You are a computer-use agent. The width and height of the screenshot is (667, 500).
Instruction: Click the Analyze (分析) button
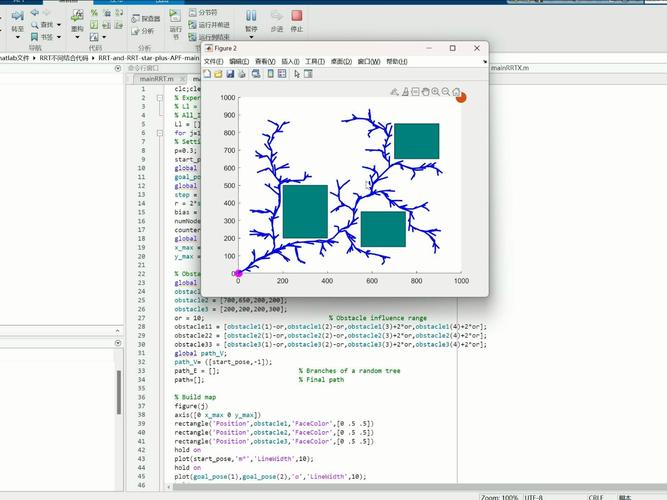[x=143, y=31]
